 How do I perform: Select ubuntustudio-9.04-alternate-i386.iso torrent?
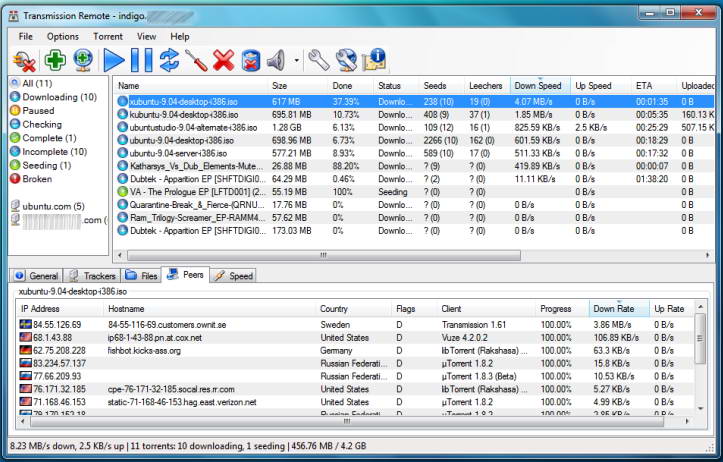click(414, 127)
